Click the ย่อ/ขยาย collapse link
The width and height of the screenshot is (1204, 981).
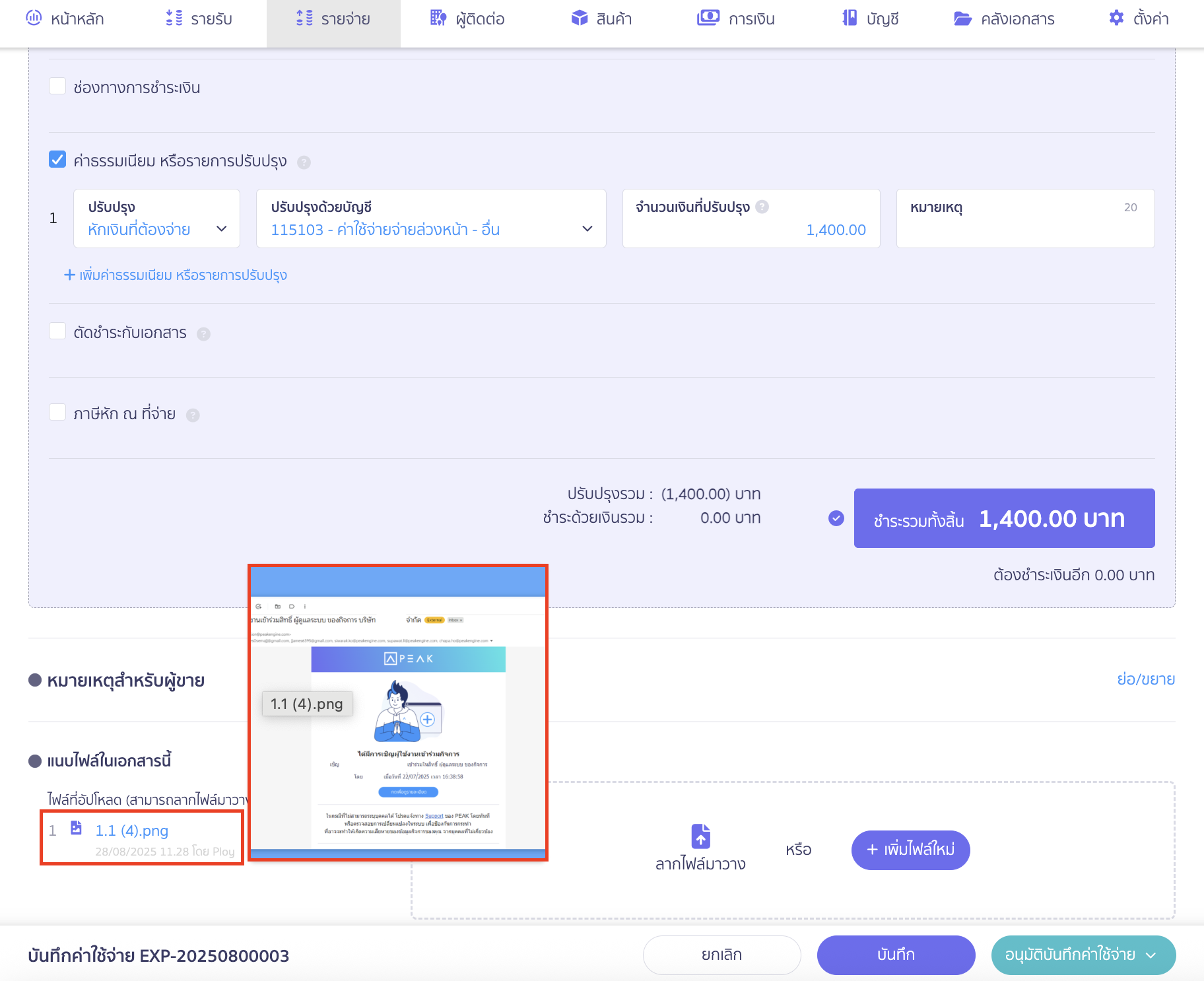[1146, 679]
